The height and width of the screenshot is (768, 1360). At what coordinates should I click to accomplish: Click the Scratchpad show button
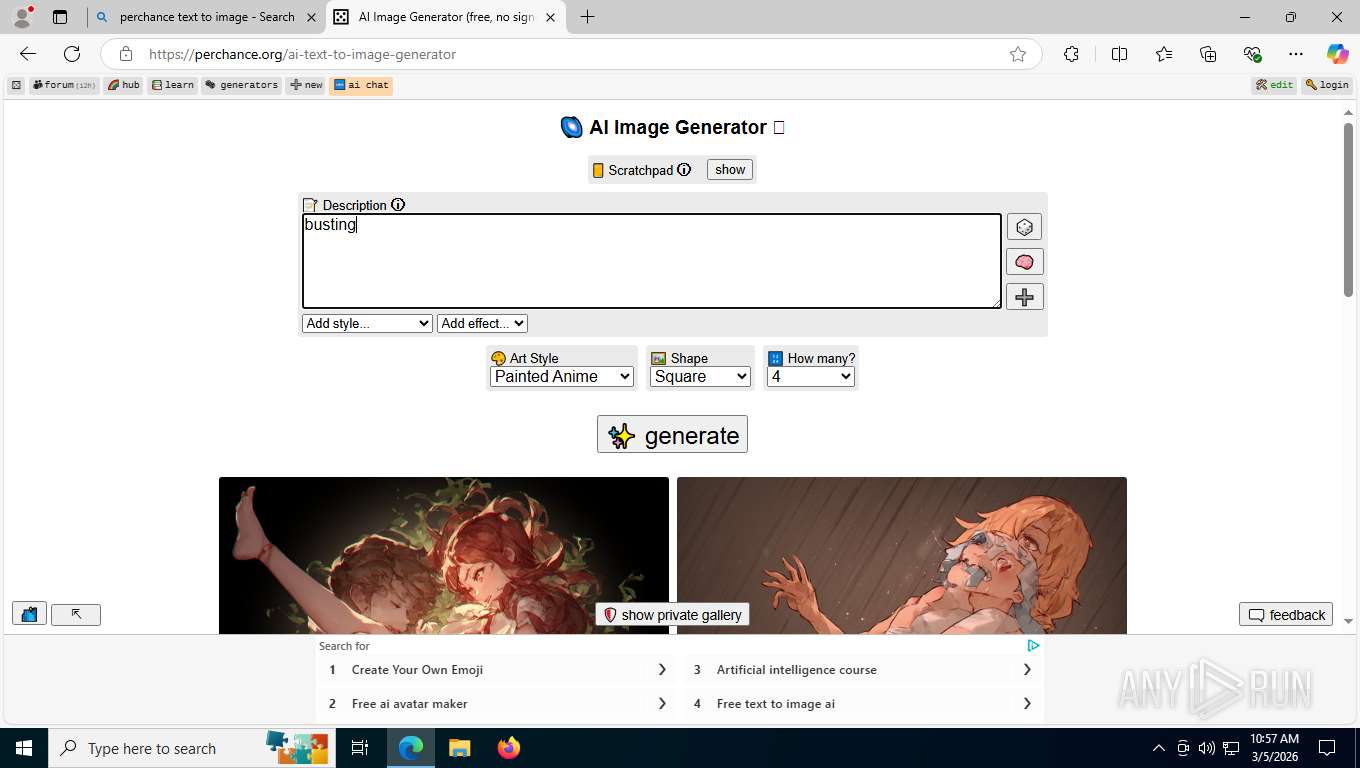730,170
